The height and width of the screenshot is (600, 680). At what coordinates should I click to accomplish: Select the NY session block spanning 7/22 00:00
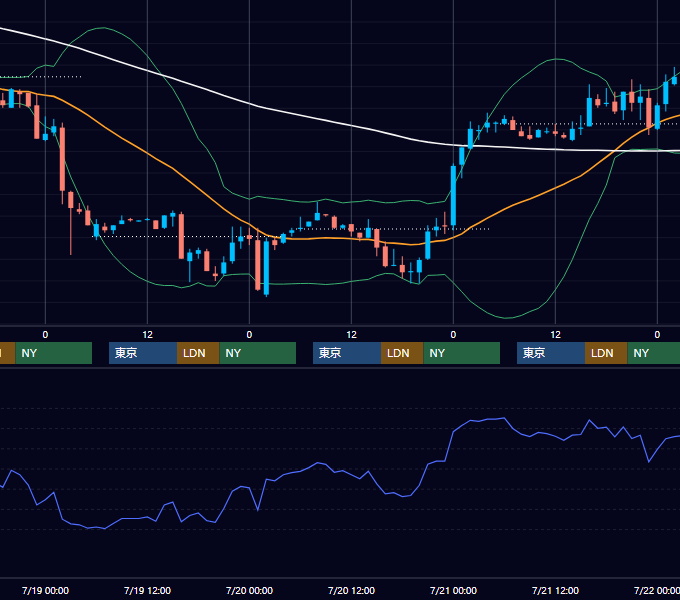tap(654, 353)
